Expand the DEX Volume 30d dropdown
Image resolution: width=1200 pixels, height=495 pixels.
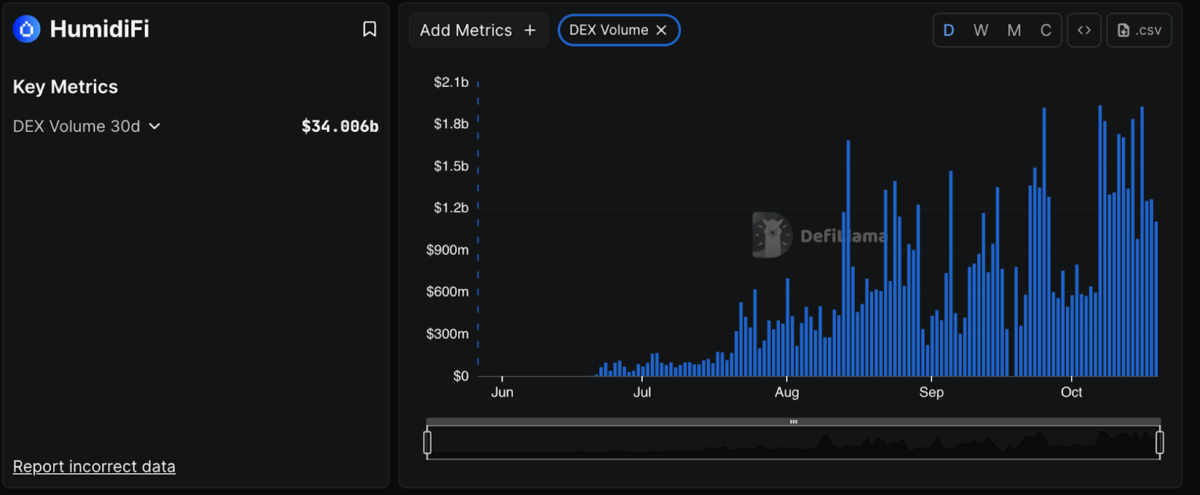pyautogui.click(x=154, y=126)
